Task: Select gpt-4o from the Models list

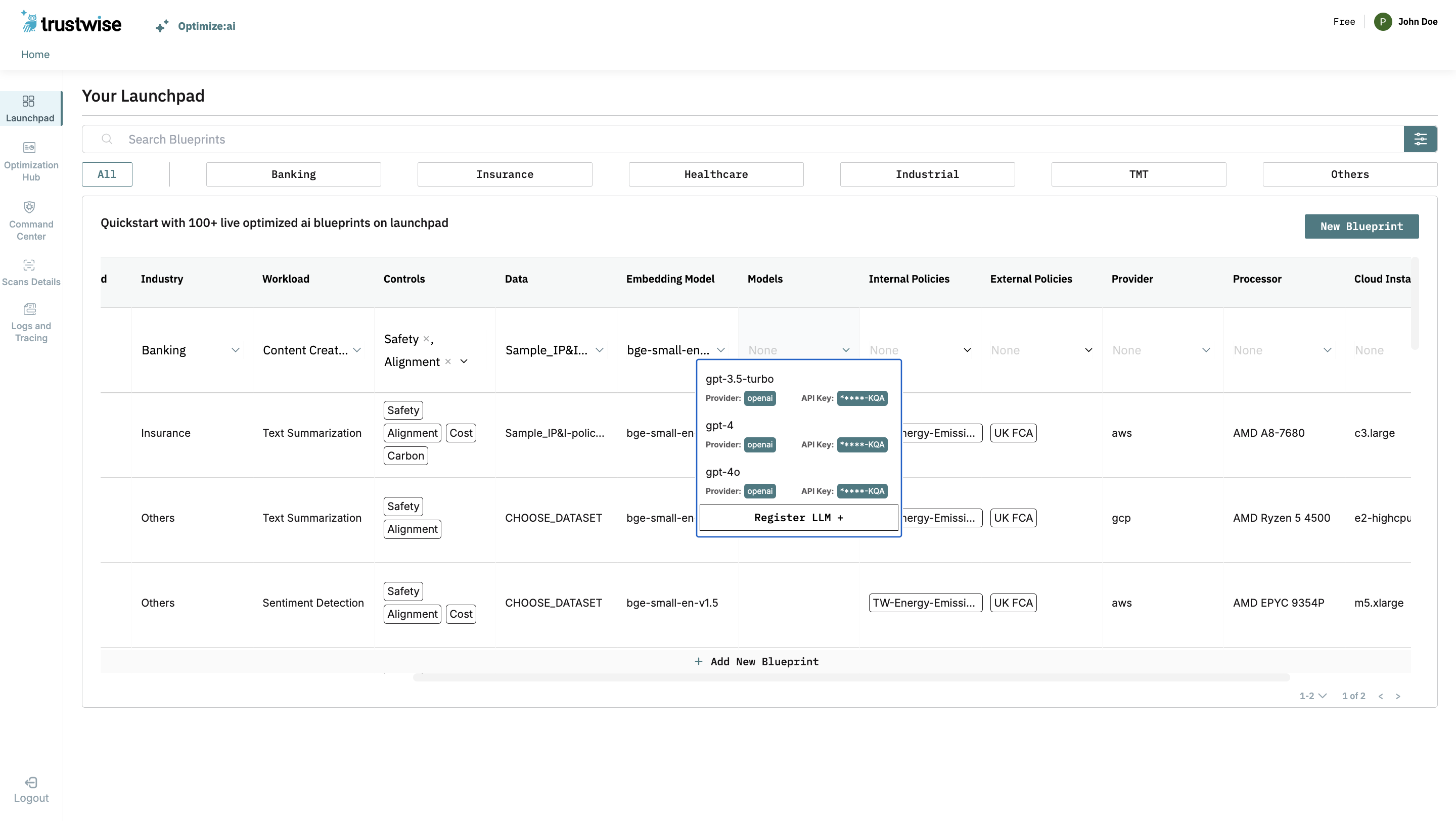Action: tap(722, 472)
